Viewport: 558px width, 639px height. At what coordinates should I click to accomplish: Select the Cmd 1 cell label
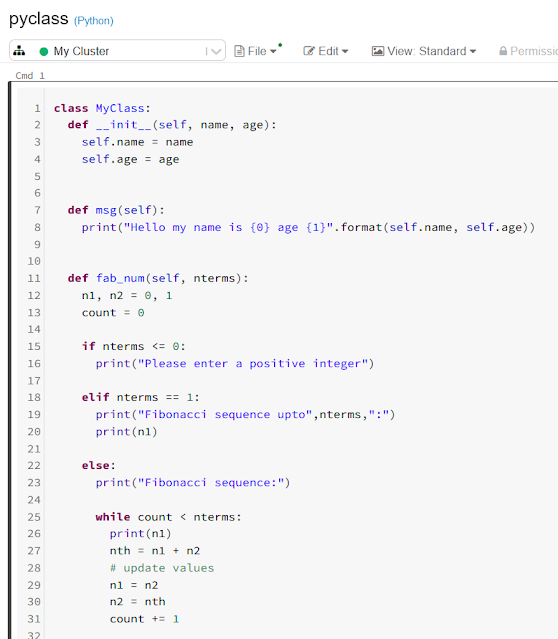pos(30,75)
